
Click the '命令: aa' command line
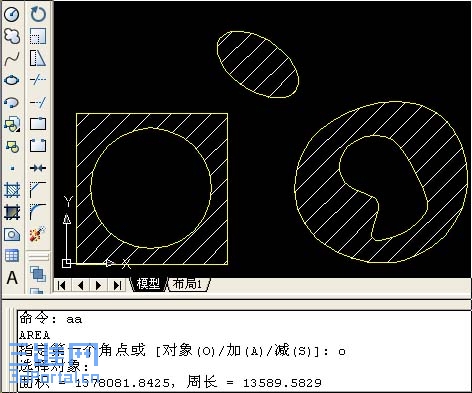pyautogui.click(x=51, y=319)
